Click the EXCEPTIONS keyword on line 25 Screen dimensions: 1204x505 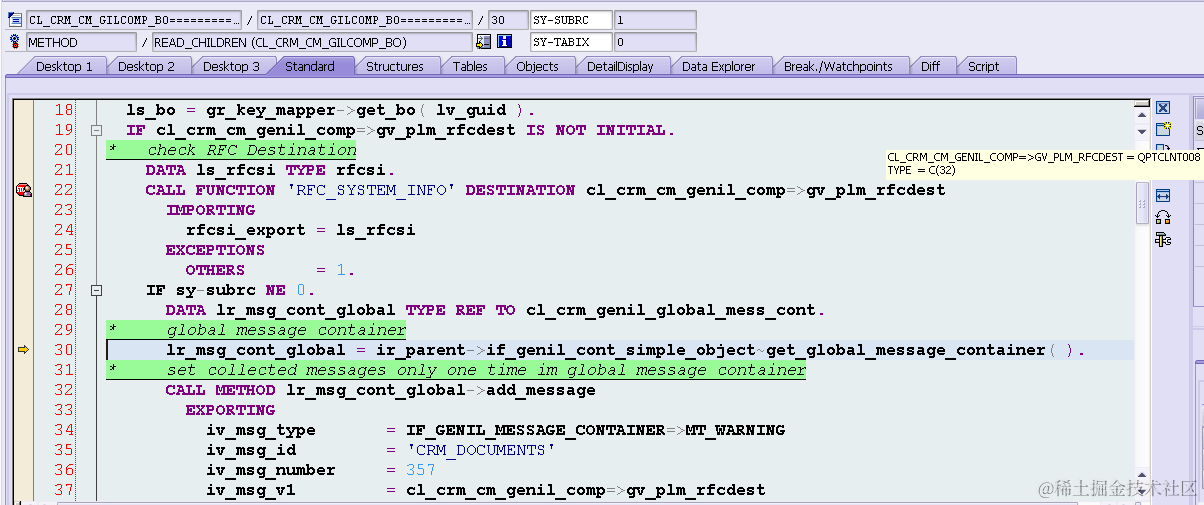pos(216,250)
